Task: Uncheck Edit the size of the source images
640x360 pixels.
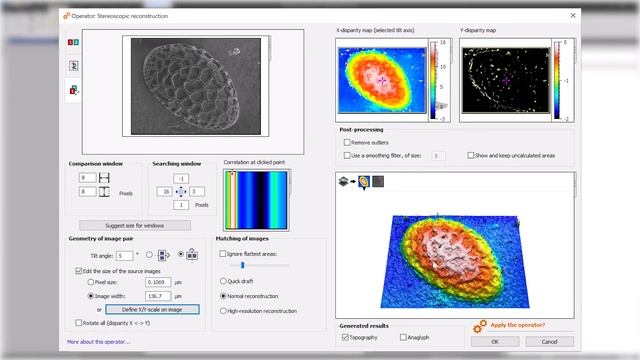Action: (79, 271)
